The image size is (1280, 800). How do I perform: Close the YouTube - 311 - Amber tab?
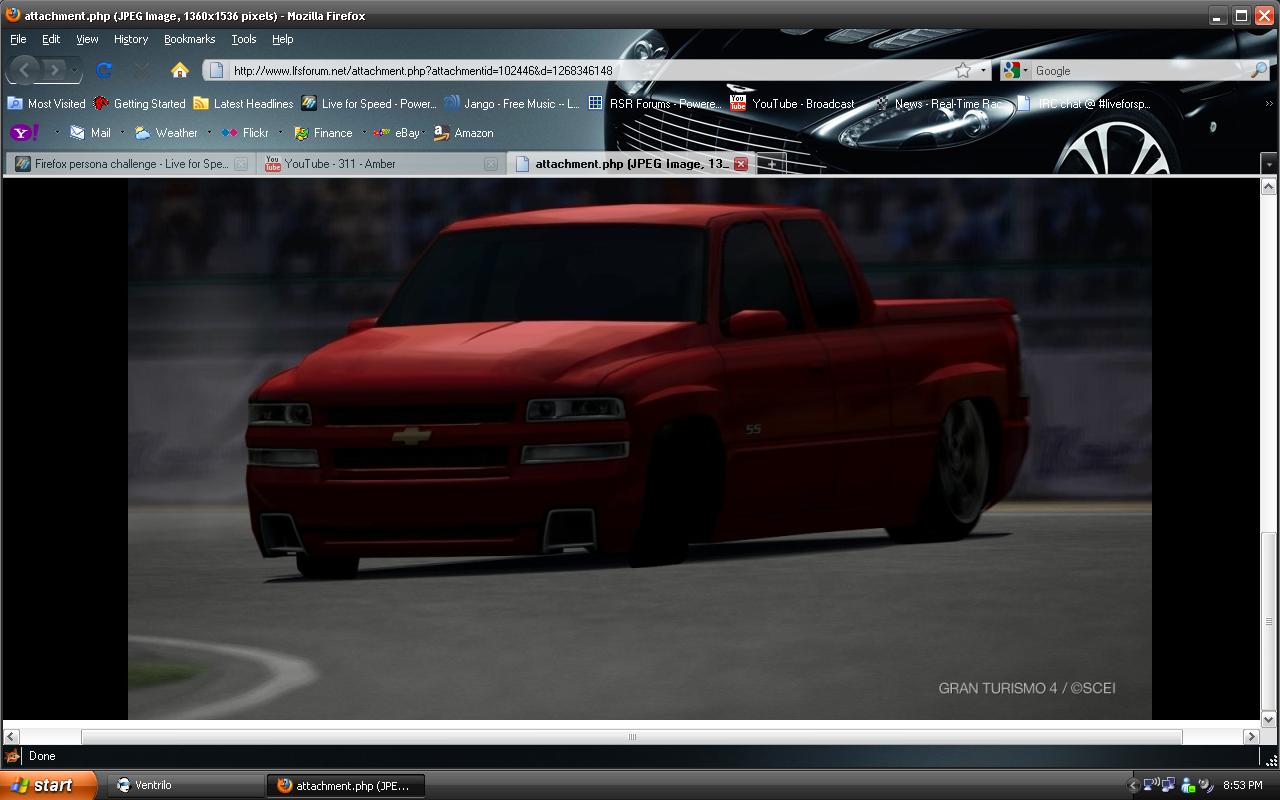coord(491,164)
